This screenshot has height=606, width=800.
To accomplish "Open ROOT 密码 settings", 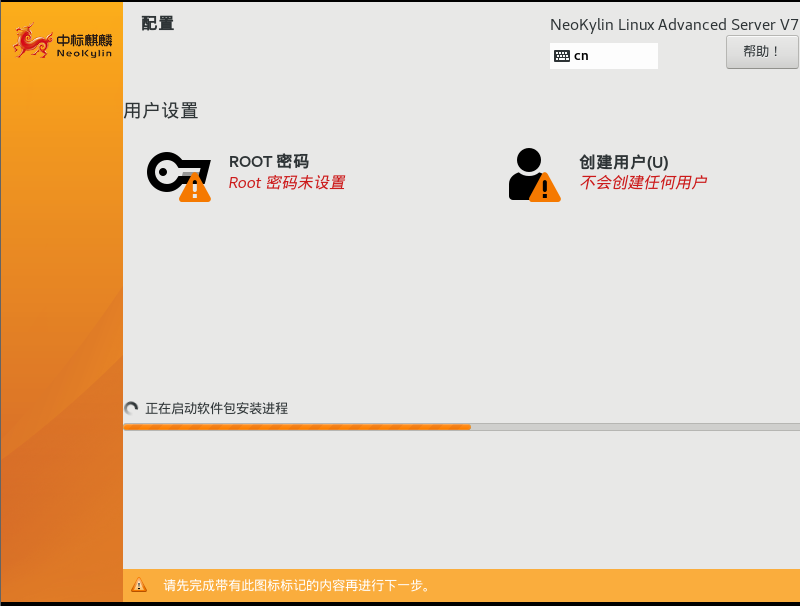I will [269, 161].
